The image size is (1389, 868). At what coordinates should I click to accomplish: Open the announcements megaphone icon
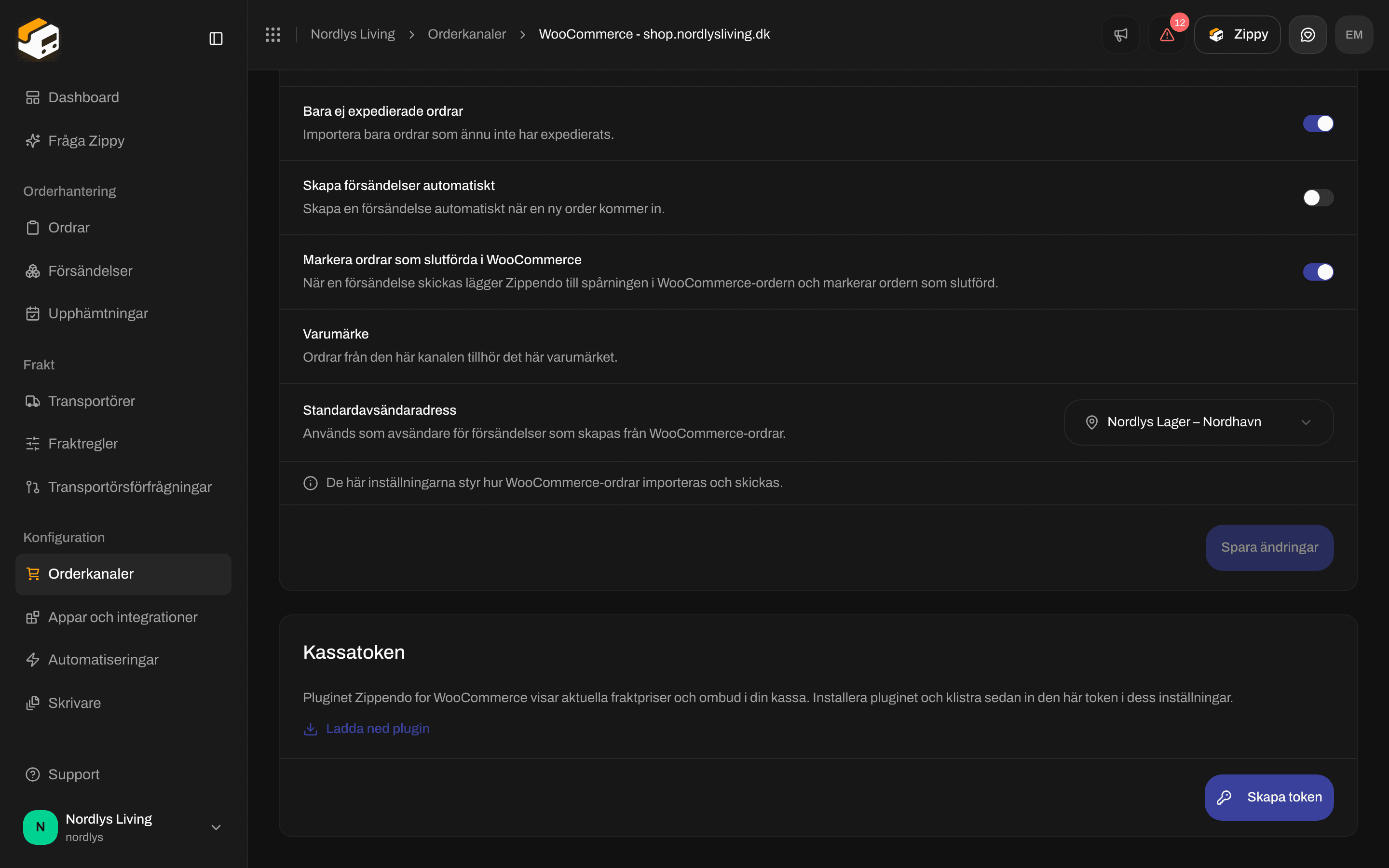tap(1120, 34)
